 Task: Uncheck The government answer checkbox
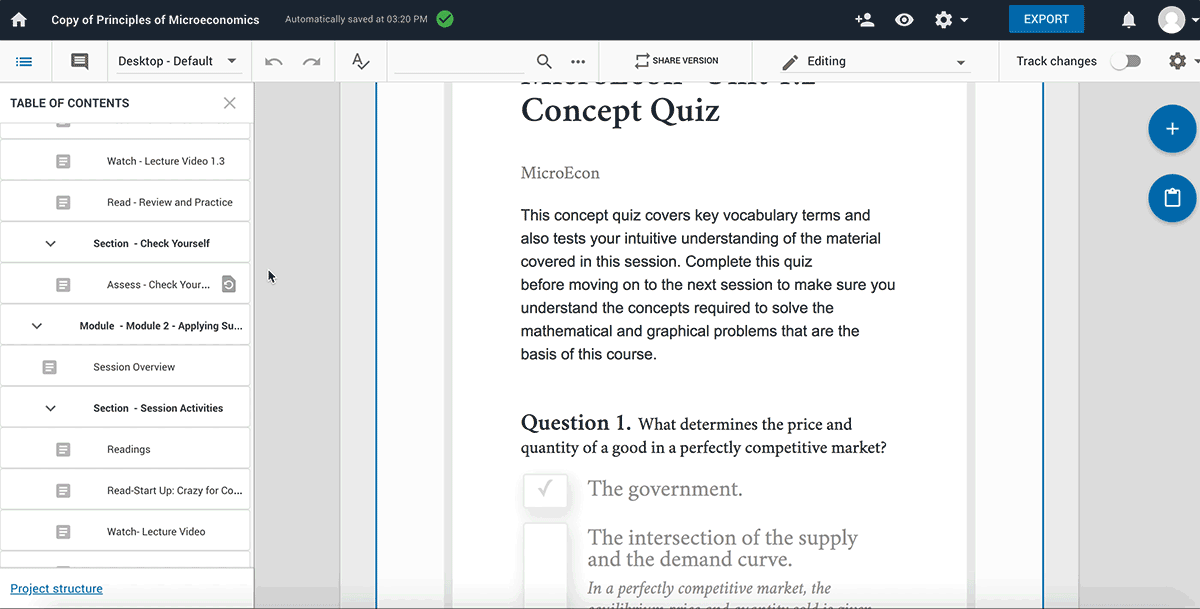545,490
